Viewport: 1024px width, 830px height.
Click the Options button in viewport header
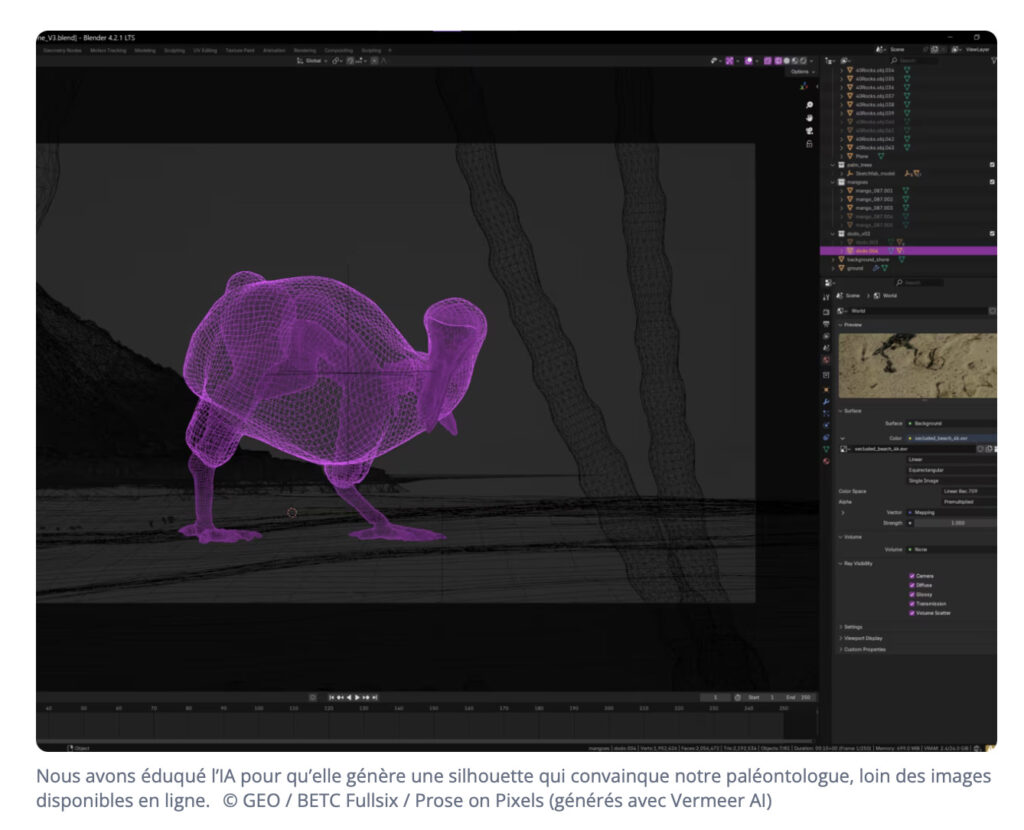pos(800,72)
